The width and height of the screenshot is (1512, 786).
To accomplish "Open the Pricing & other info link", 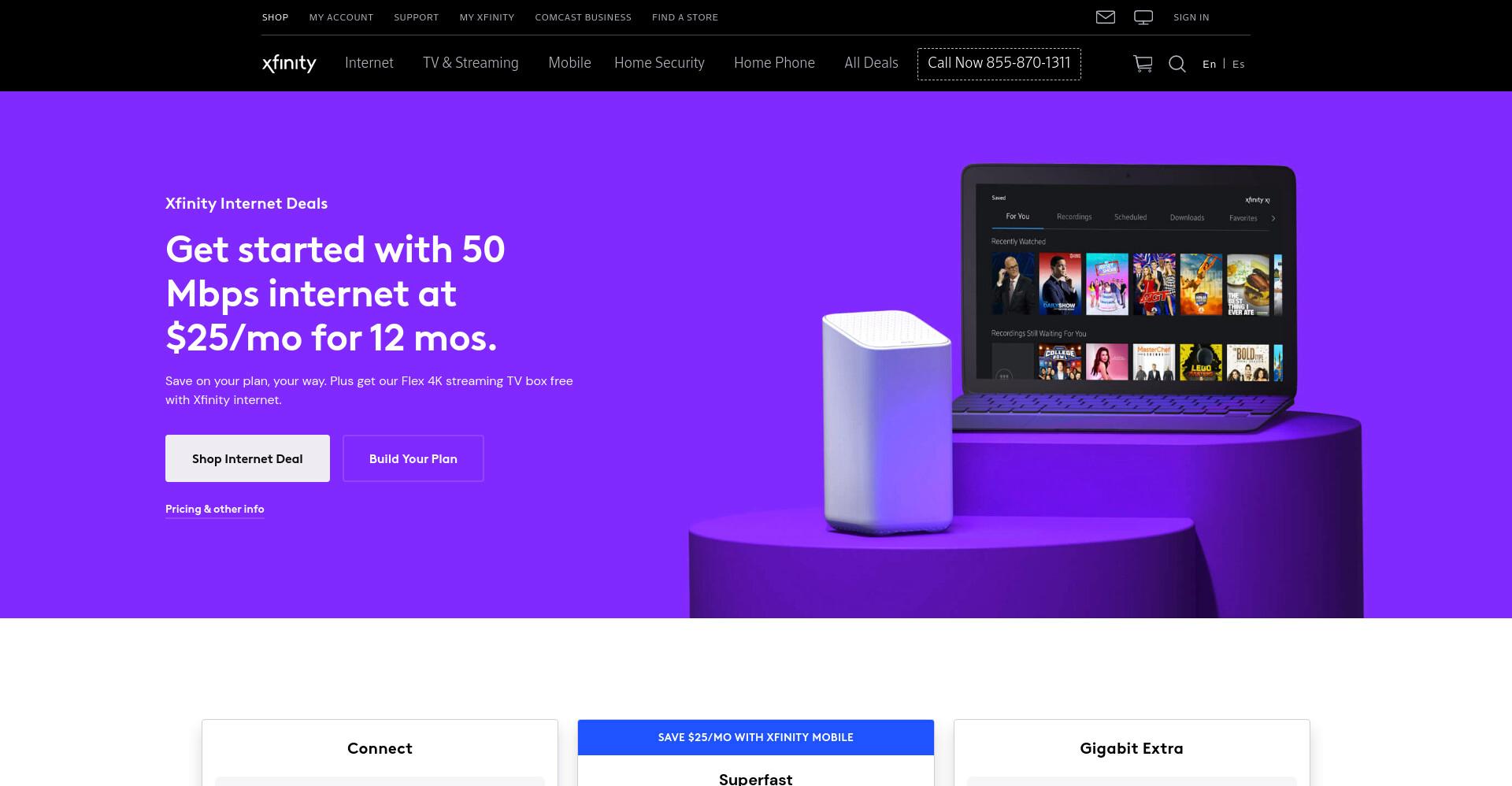I will point(214,509).
